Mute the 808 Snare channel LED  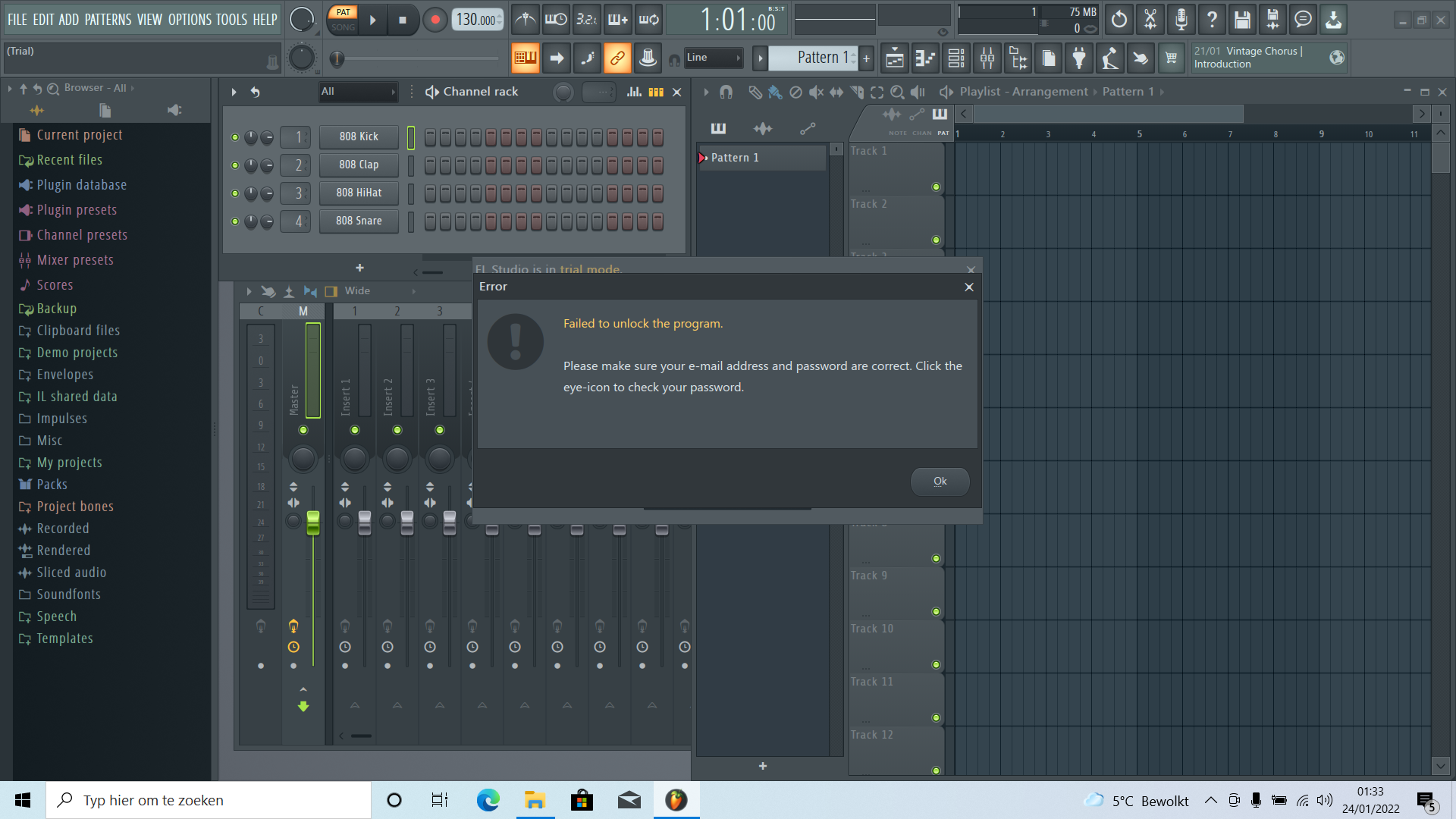[235, 221]
